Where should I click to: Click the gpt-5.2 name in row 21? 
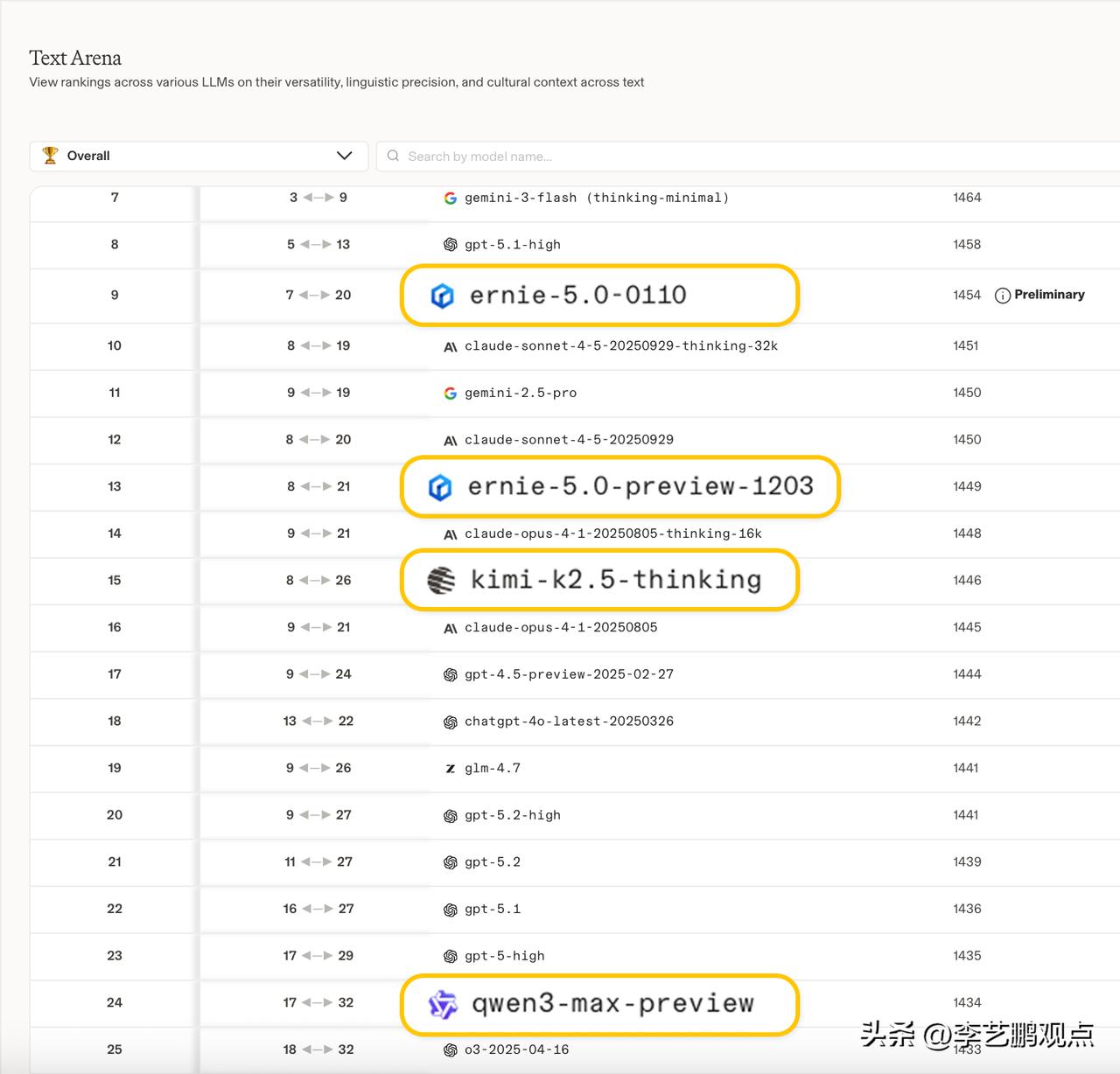pos(493,862)
